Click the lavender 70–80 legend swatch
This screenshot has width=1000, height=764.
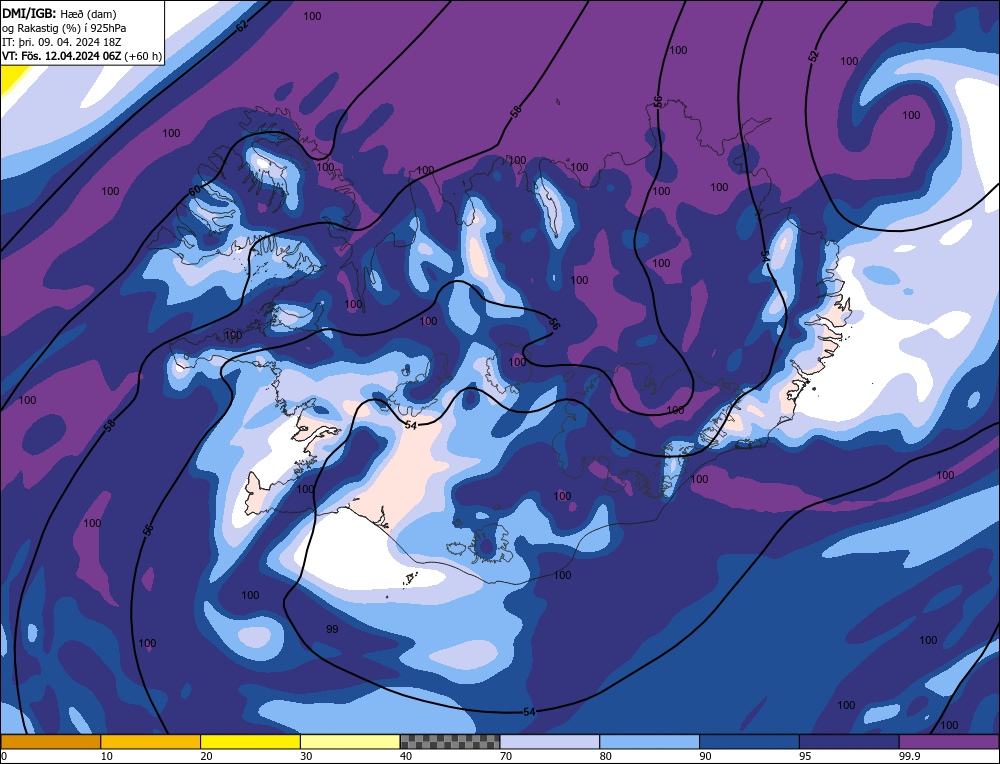(x=550, y=742)
